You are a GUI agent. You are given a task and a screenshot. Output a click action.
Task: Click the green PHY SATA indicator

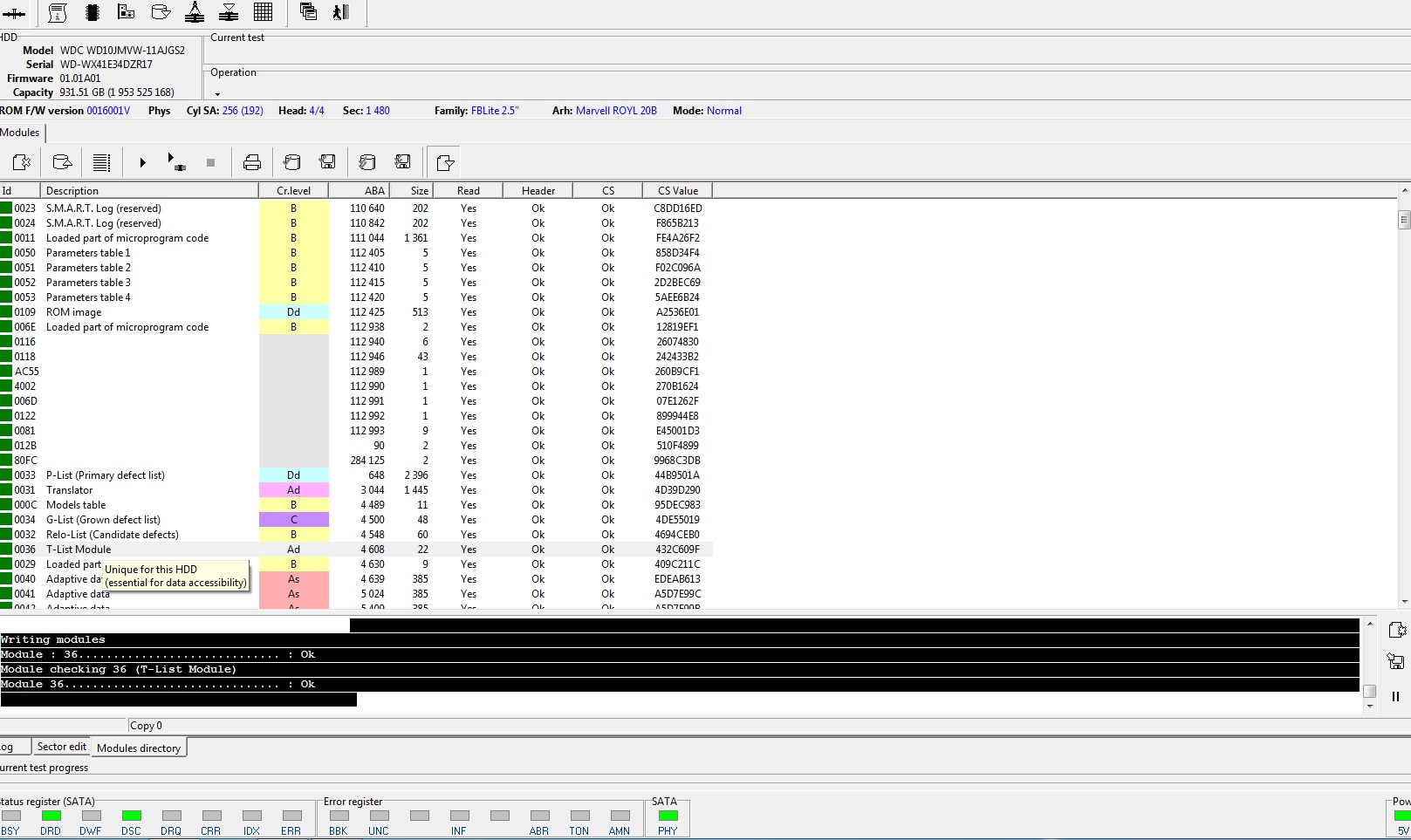[668, 816]
